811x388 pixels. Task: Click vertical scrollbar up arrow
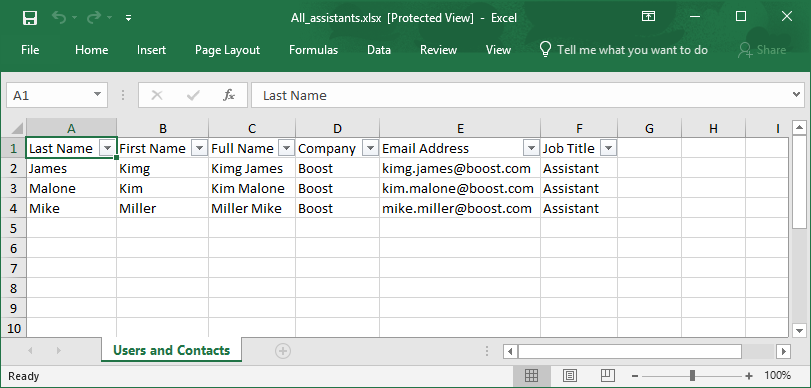coord(799,127)
